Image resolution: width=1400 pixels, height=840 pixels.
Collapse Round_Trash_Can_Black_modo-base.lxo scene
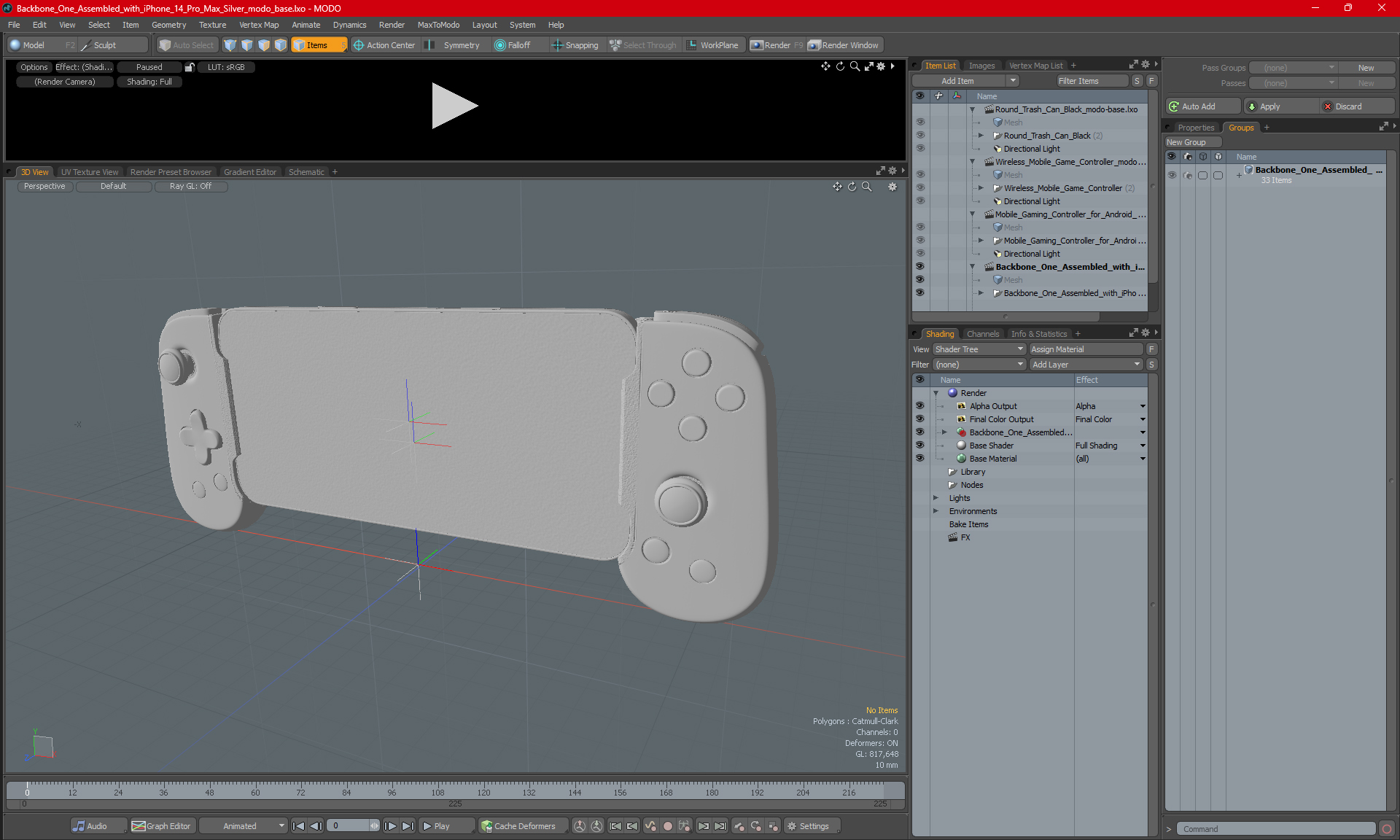[972, 109]
